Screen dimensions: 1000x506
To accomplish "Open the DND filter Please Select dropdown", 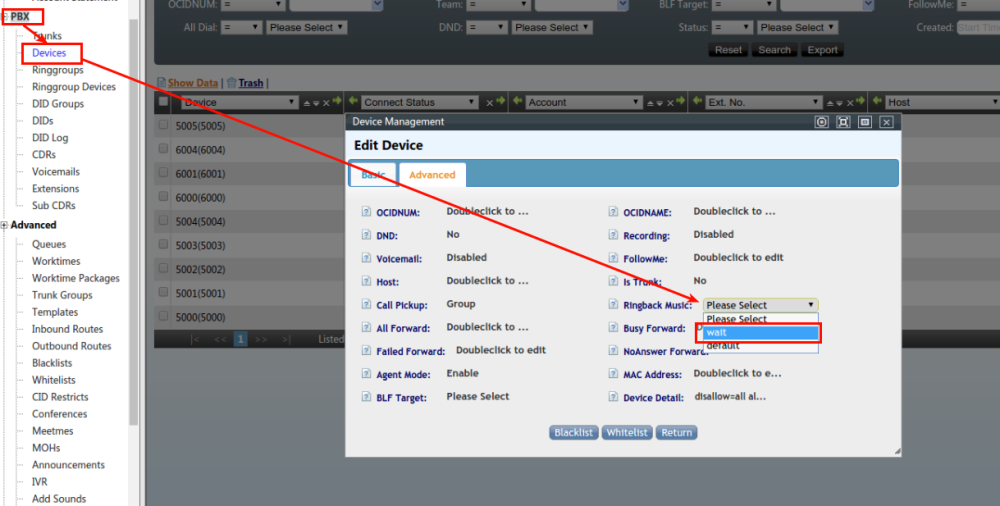I will coord(552,27).
